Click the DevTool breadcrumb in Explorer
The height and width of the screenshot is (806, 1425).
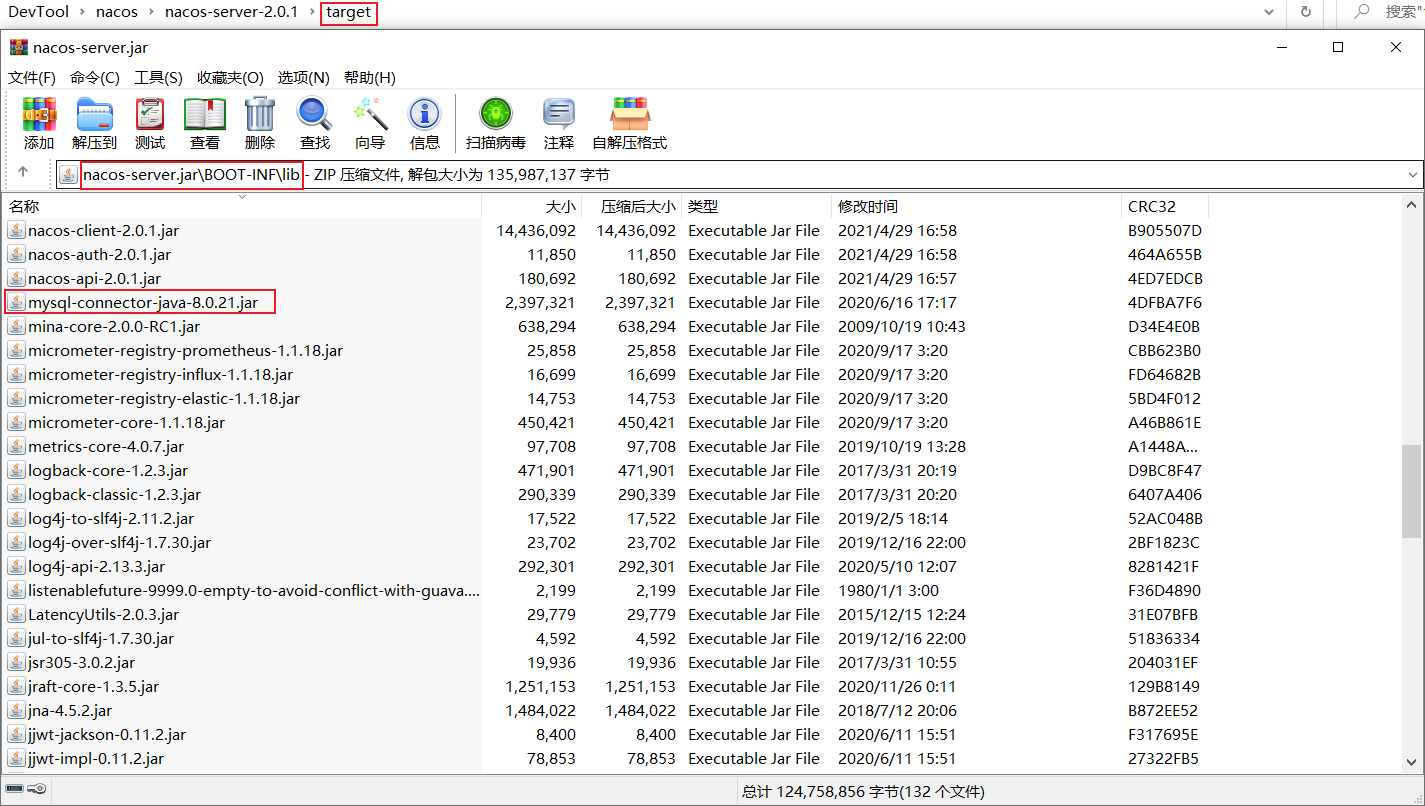click(38, 12)
